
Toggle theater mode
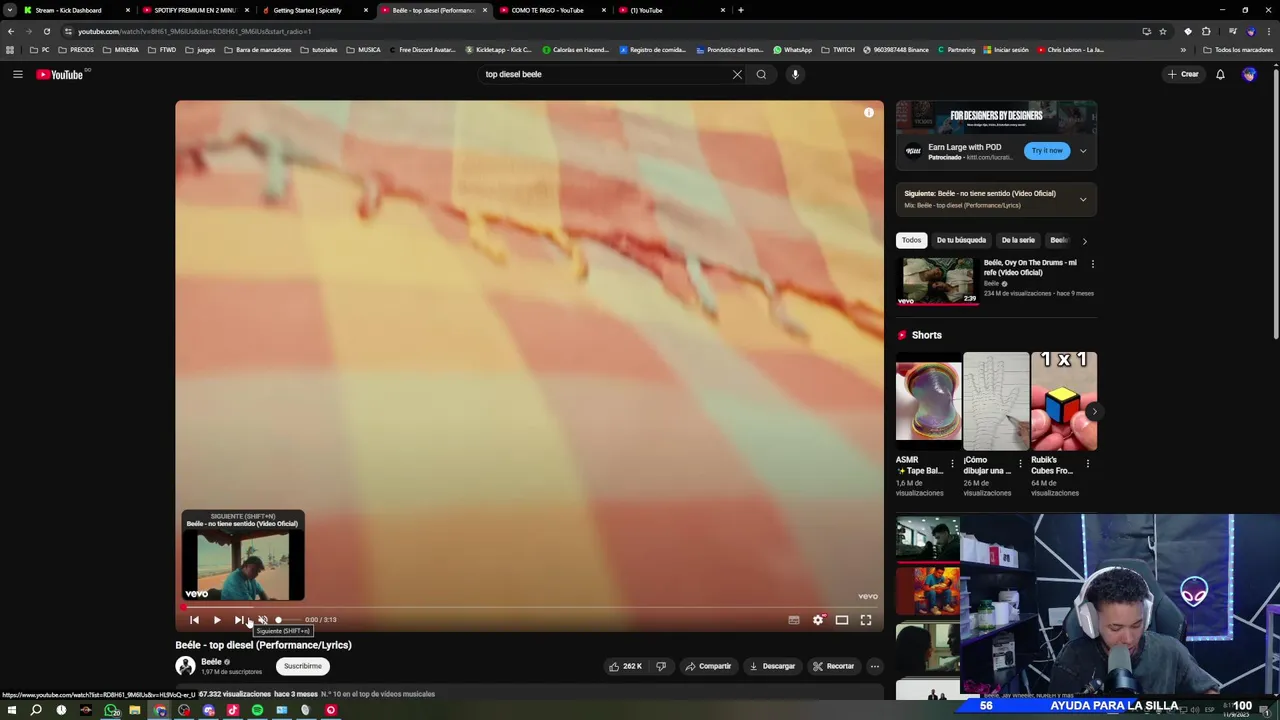(842, 620)
